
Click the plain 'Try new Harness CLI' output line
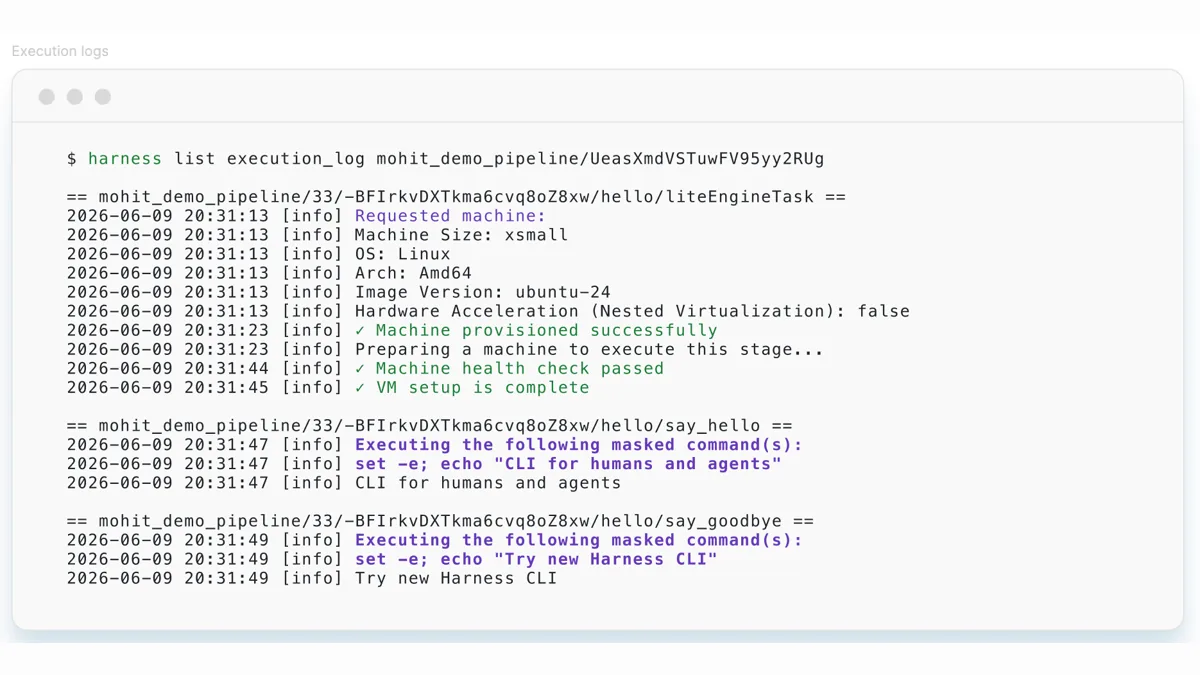pyautogui.click(x=312, y=578)
